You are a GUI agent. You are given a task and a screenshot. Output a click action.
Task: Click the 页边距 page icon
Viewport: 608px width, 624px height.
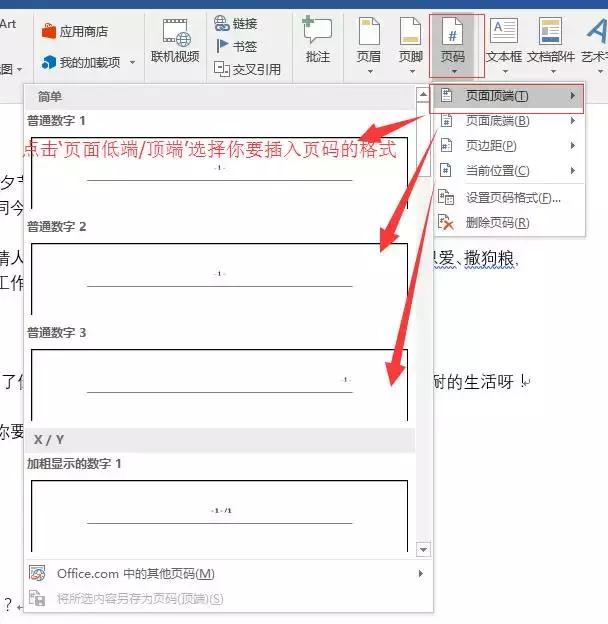(x=446, y=146)
